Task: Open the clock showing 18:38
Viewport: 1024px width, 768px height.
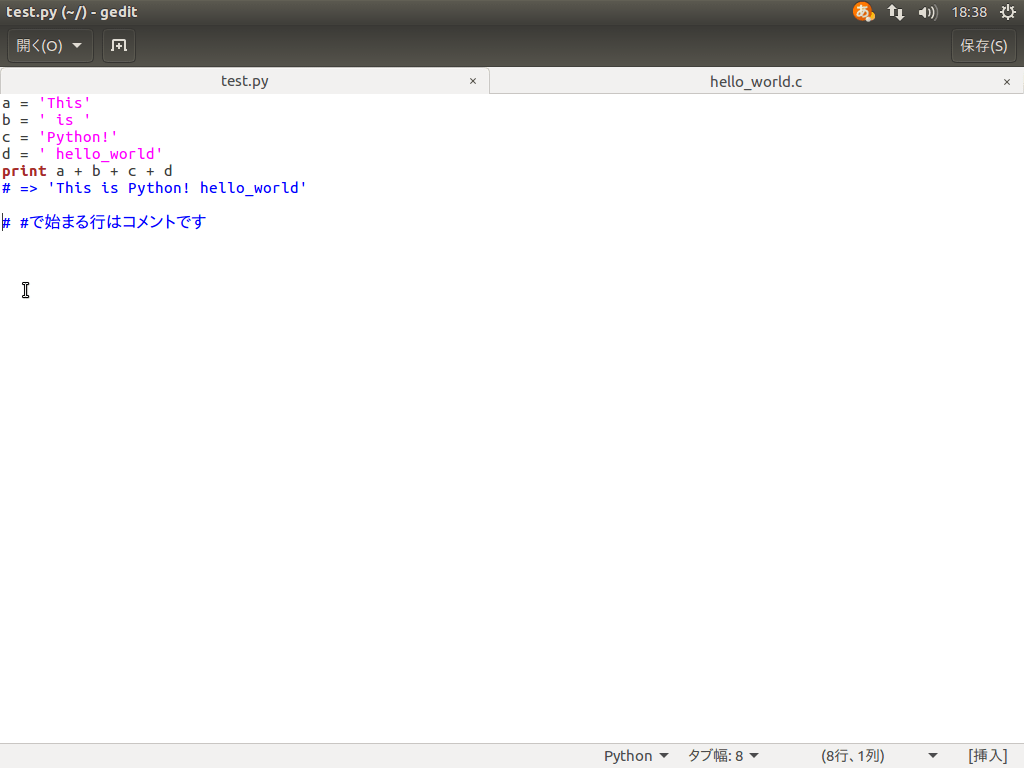Action: tap(968, 12)
